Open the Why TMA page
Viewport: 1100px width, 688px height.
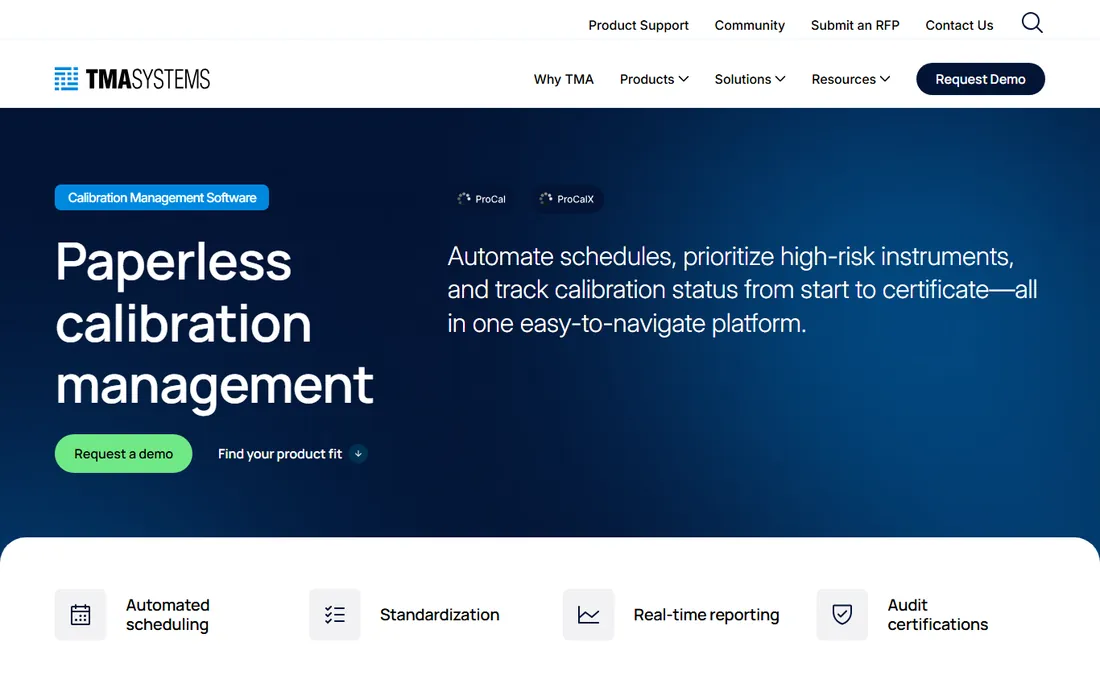coord(563,79)
